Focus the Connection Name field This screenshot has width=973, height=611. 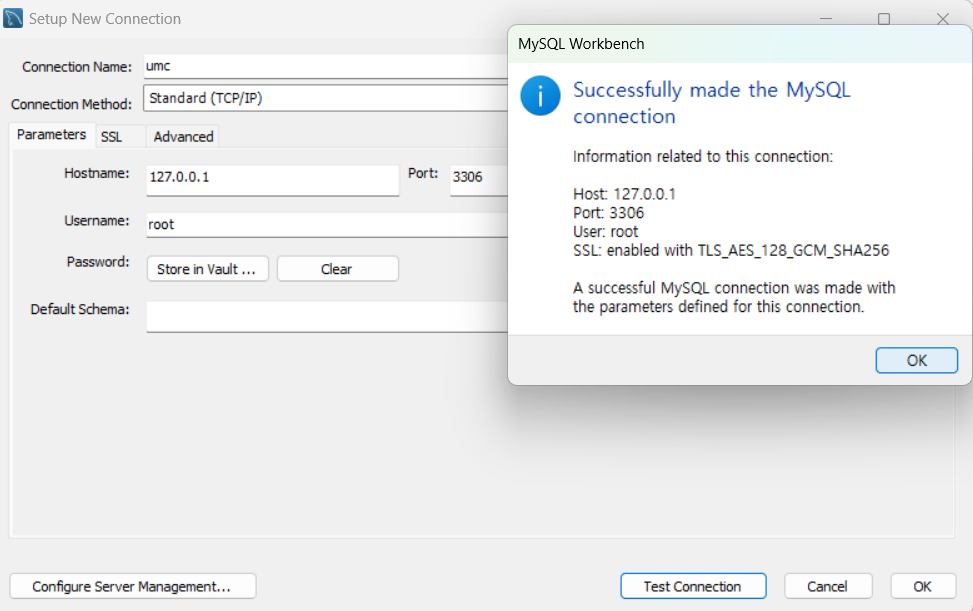click(326, 66)
